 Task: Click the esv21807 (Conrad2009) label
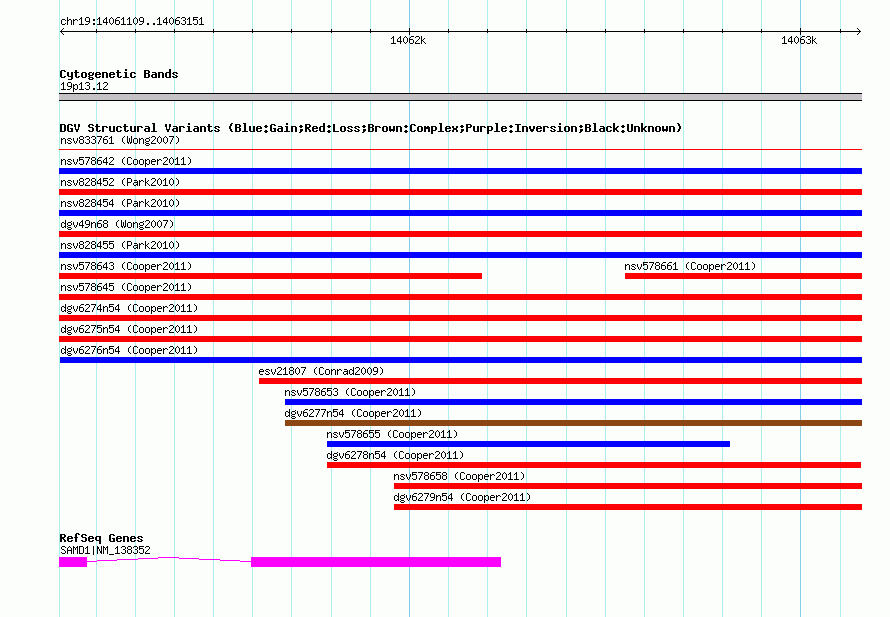(321, 371)
